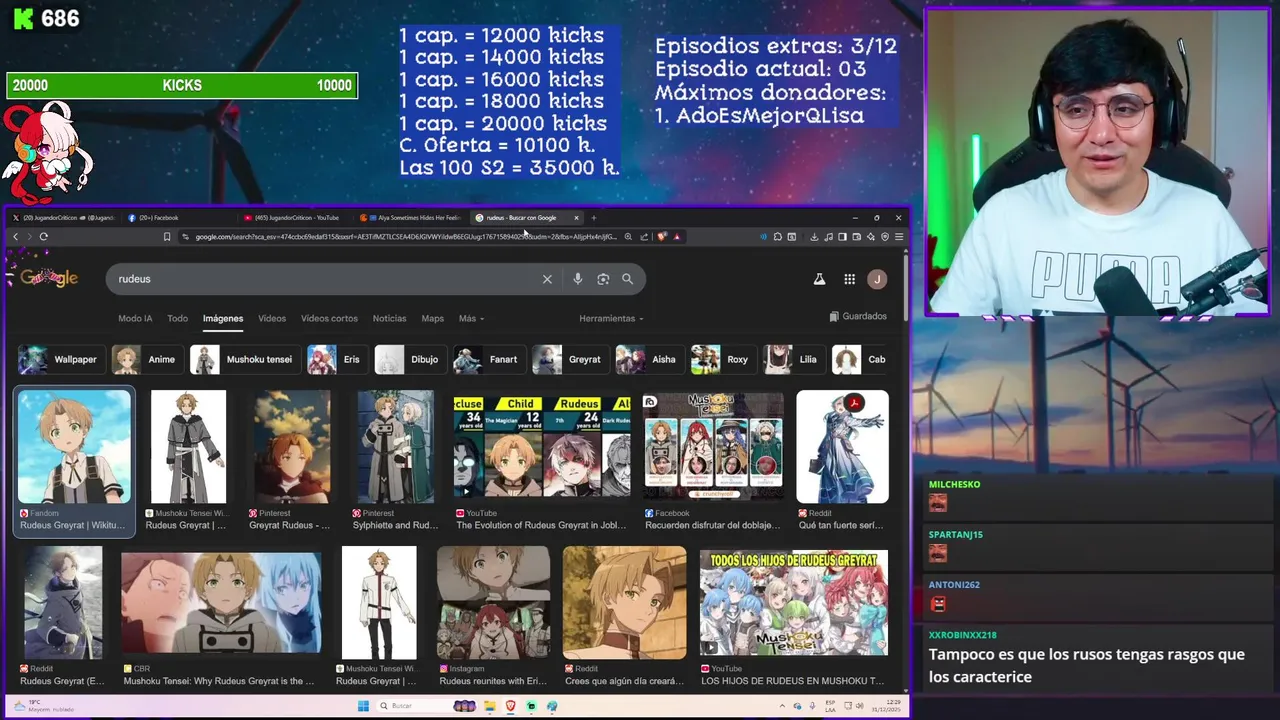This screenshot has width=1280, height=720.
Task: Click the browser address bar URL
Action: tap(405, 237)
